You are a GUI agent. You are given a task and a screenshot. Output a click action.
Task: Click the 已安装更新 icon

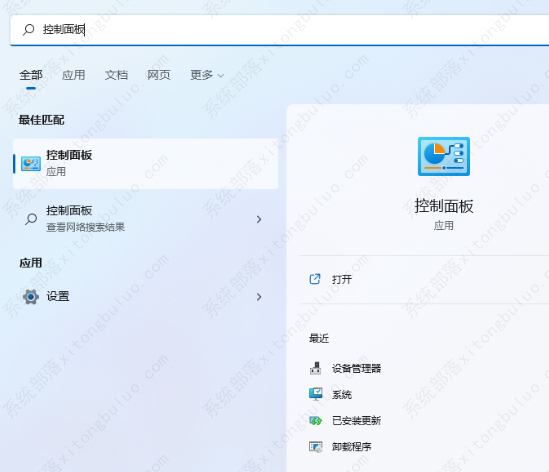[315, 421]
